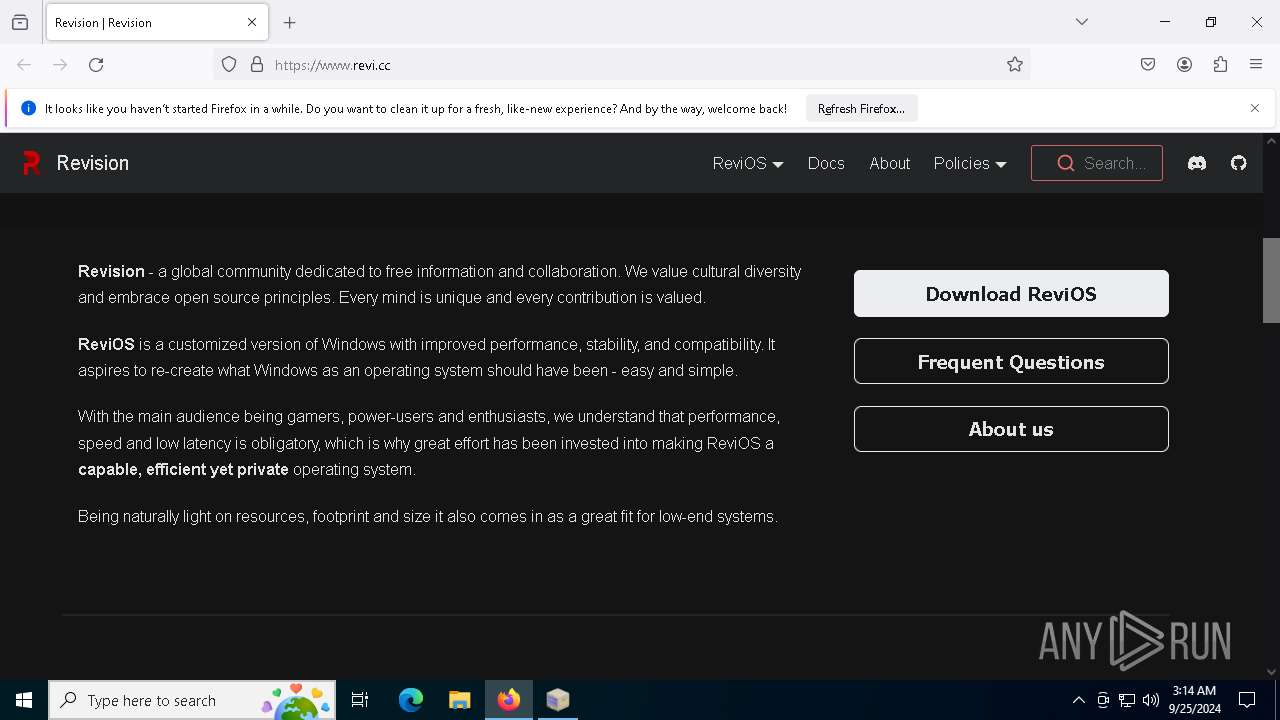Click the bold word "ReviOS" in paragraph

(106, 344)
